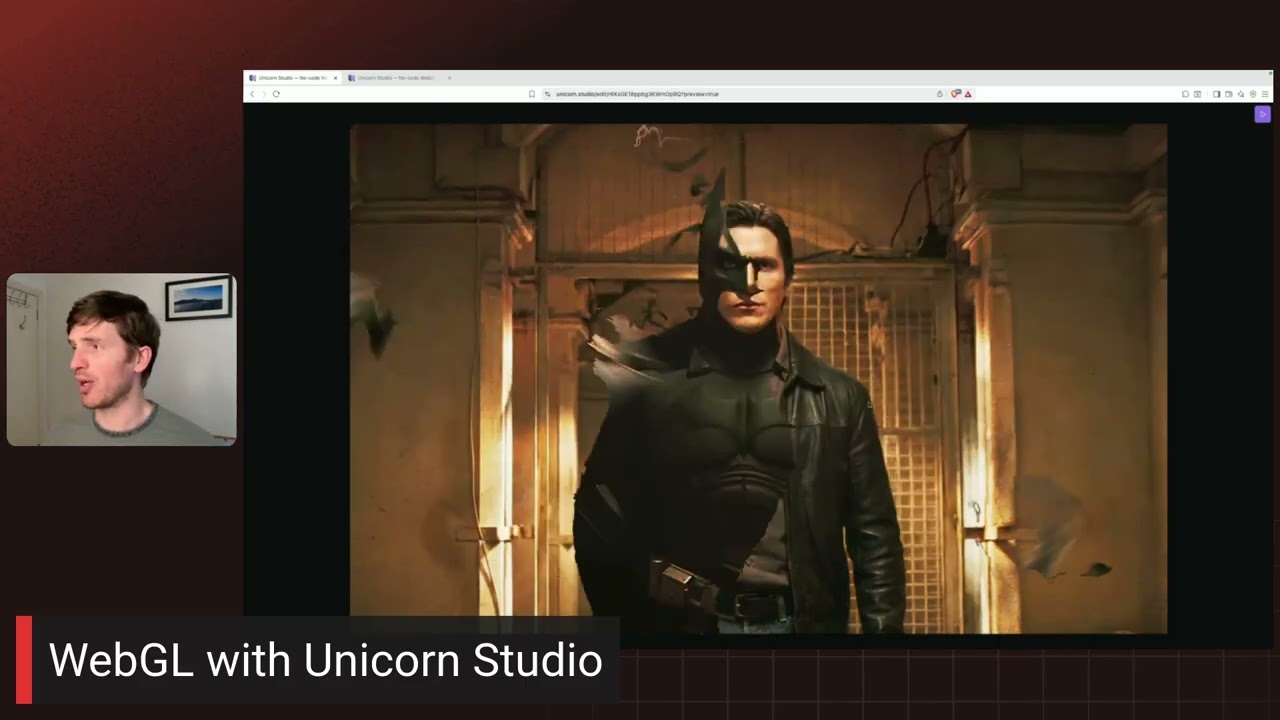Screen dimensions: 1280x720
Task: Select the first Unicorn Studio tab
Action: (294, 78)
